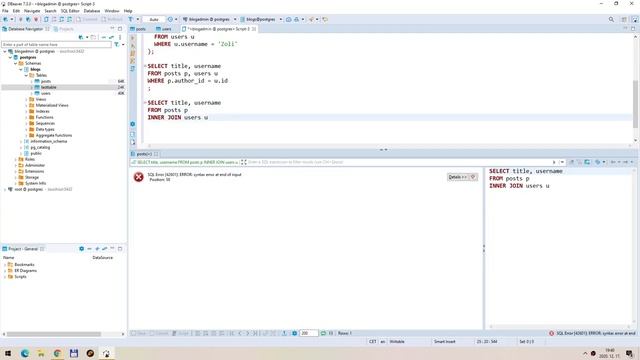This screenshot has width=640, height=360.
Task: Switch to the Projects panel tab
Action: (64, 29)
